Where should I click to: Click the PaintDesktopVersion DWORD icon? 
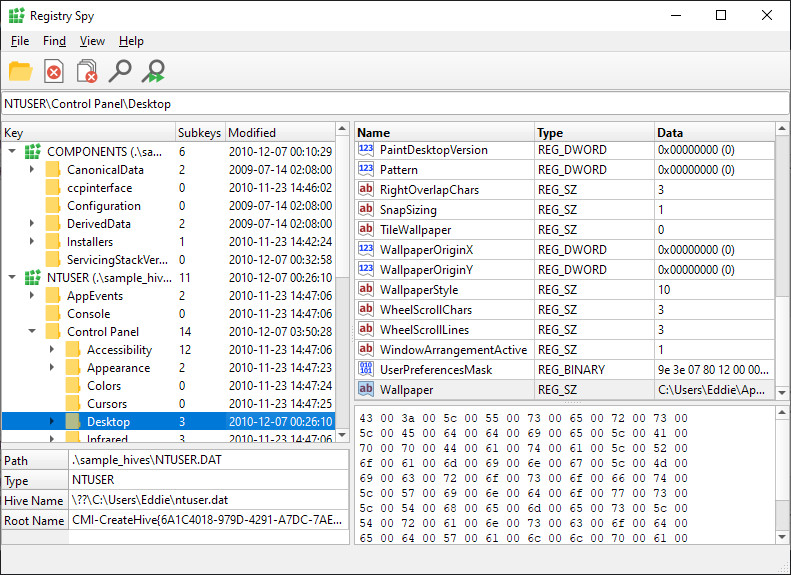click(366, 149)
